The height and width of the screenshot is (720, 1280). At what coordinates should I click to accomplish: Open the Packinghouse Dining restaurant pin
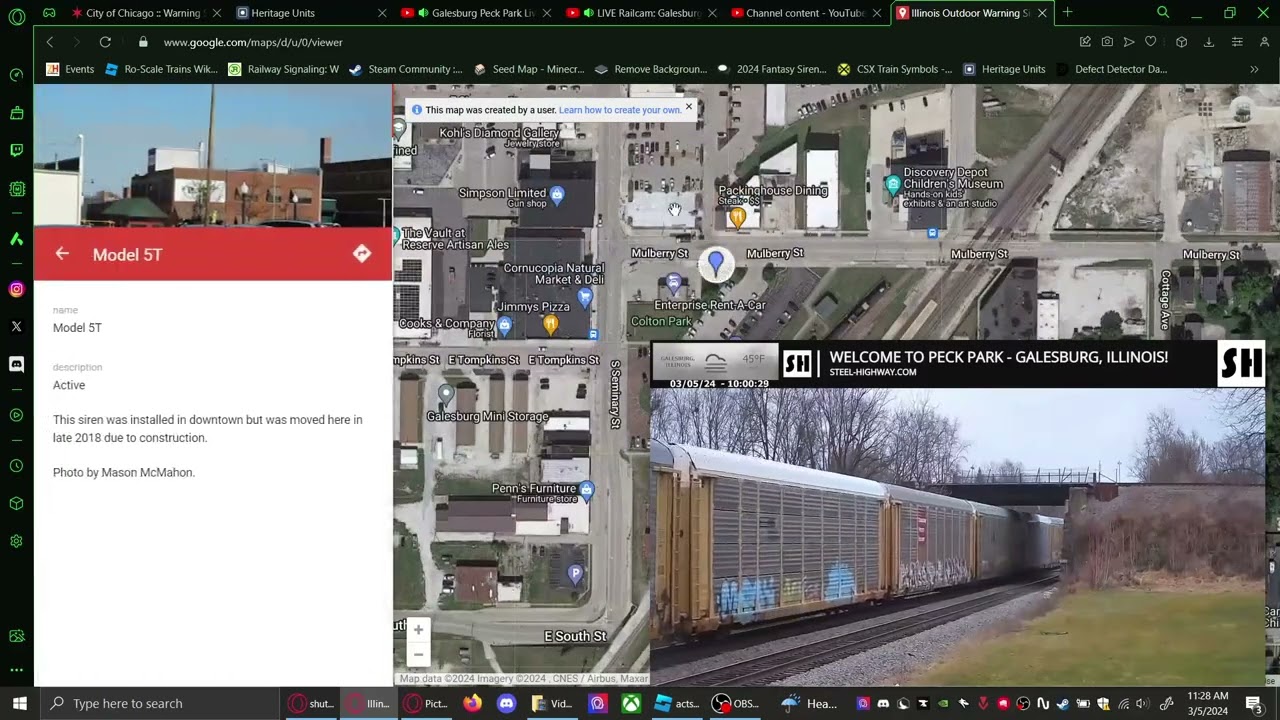coord(738,217)
